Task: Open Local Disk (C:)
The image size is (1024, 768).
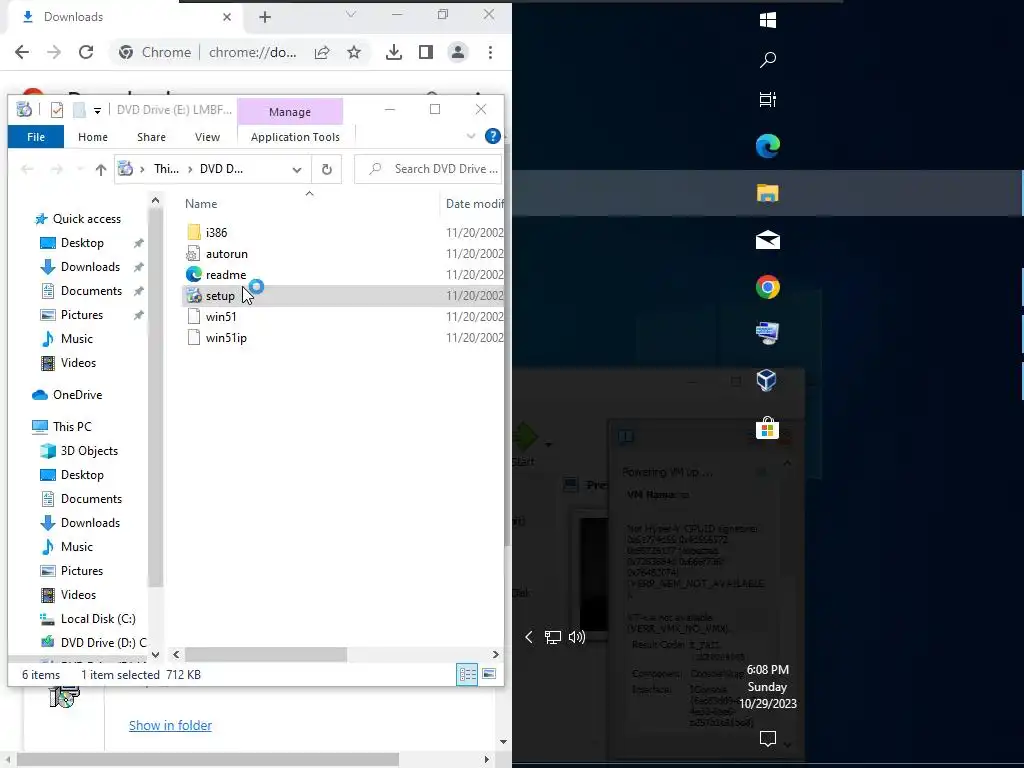Action: pyautogui.click(x=98, y=619)
